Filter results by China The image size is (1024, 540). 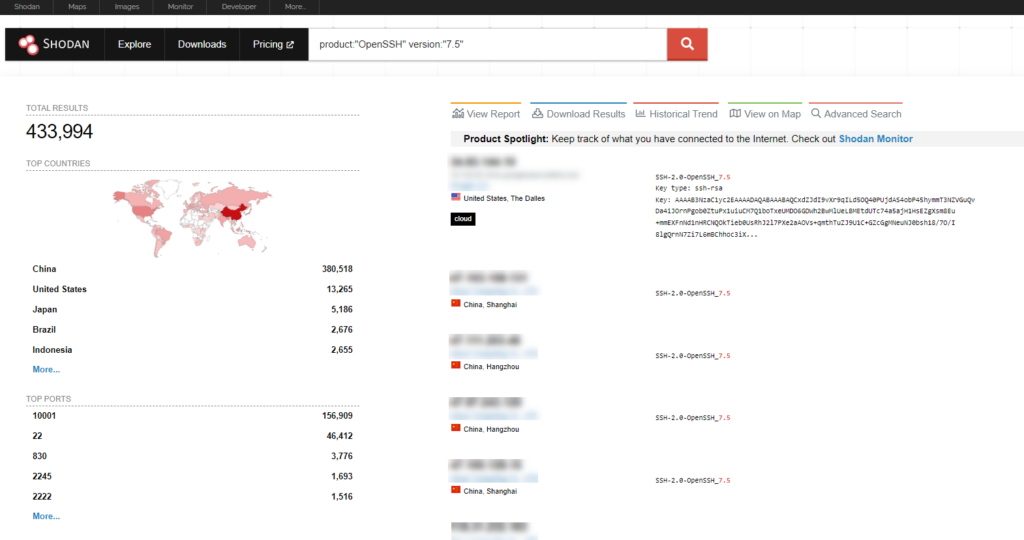click(x=44, y=268)
